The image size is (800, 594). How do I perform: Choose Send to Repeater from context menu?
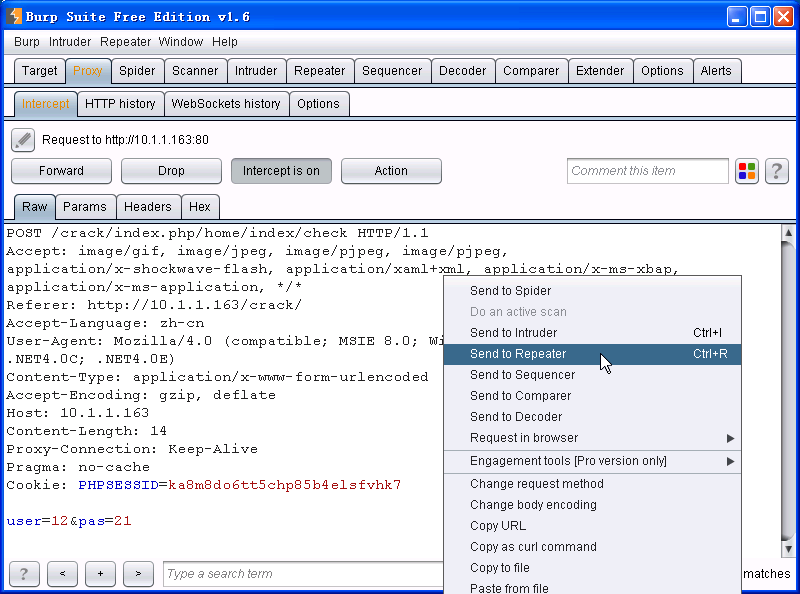(592, 354)
